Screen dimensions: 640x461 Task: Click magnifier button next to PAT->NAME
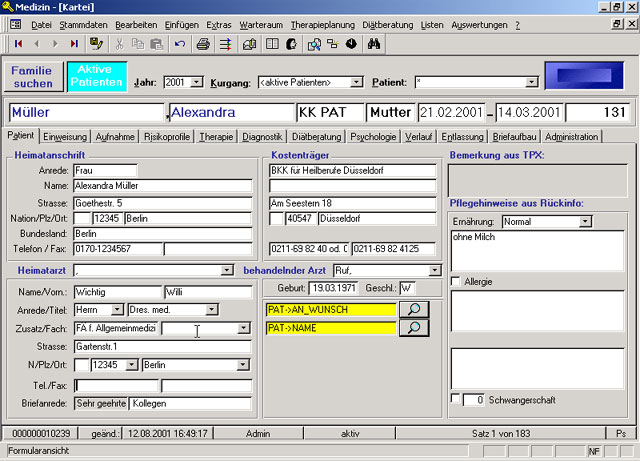click(x=414, y=328)
